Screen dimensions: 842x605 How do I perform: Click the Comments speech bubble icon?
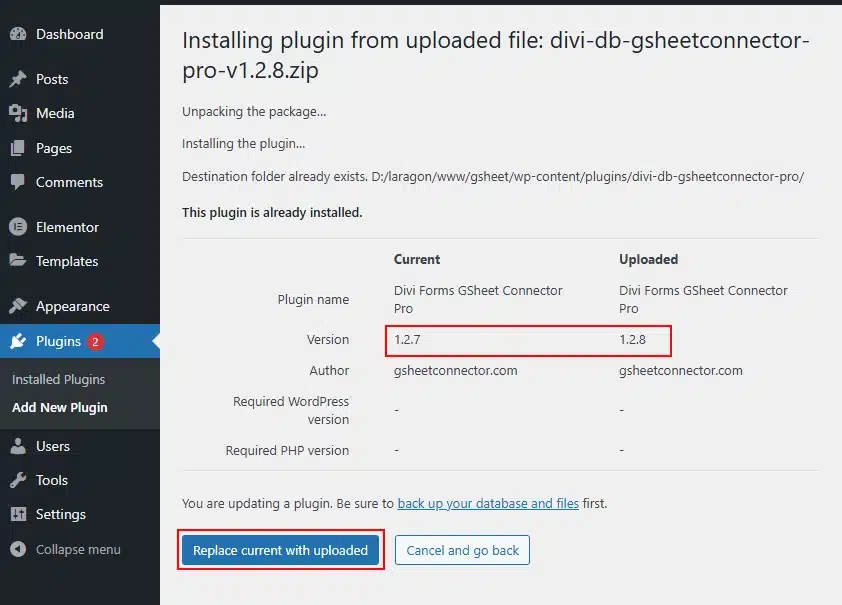pyautogui.click(x=18, y=182)
